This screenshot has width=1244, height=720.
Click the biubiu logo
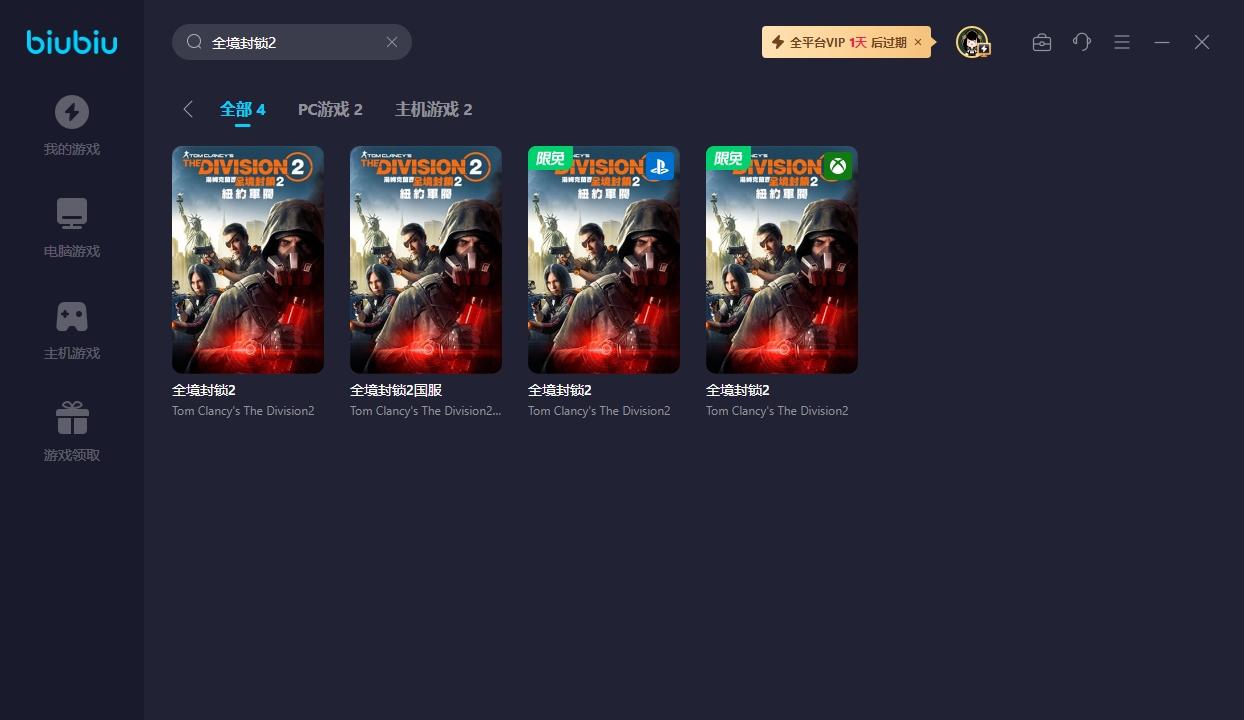point(71,42)
